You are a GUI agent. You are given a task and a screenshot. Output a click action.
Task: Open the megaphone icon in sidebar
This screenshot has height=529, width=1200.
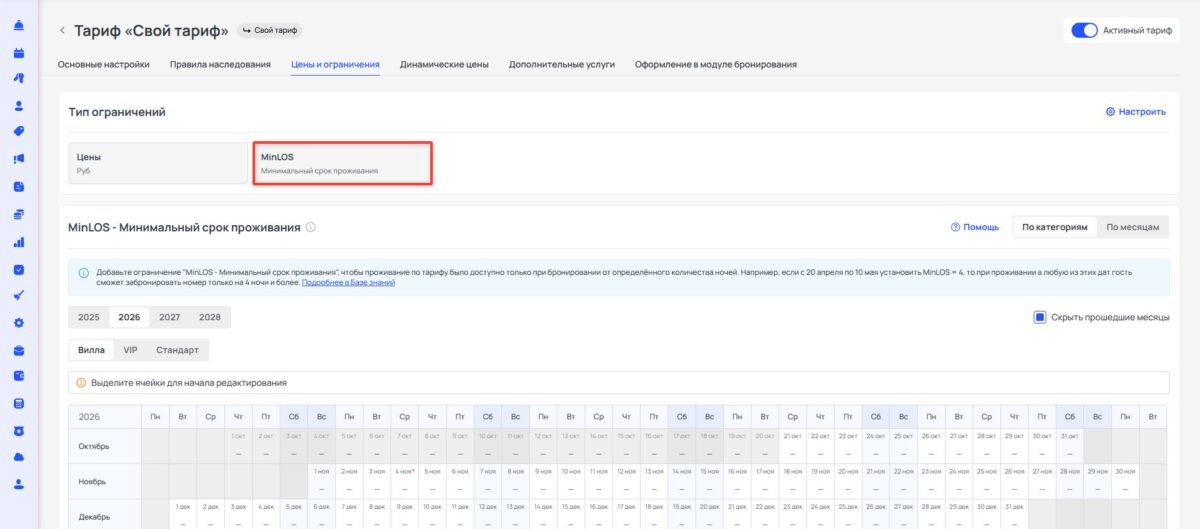(x=19, y=158)
